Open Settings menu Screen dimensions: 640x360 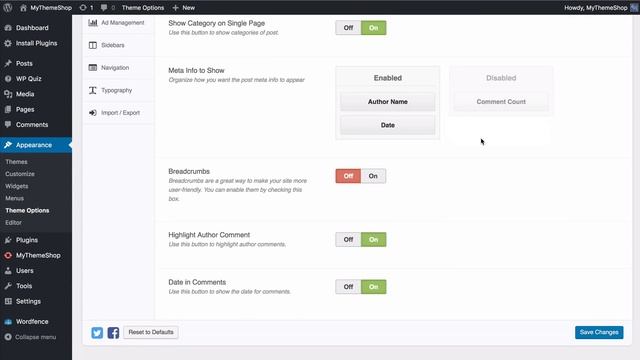tap(28, 301)
